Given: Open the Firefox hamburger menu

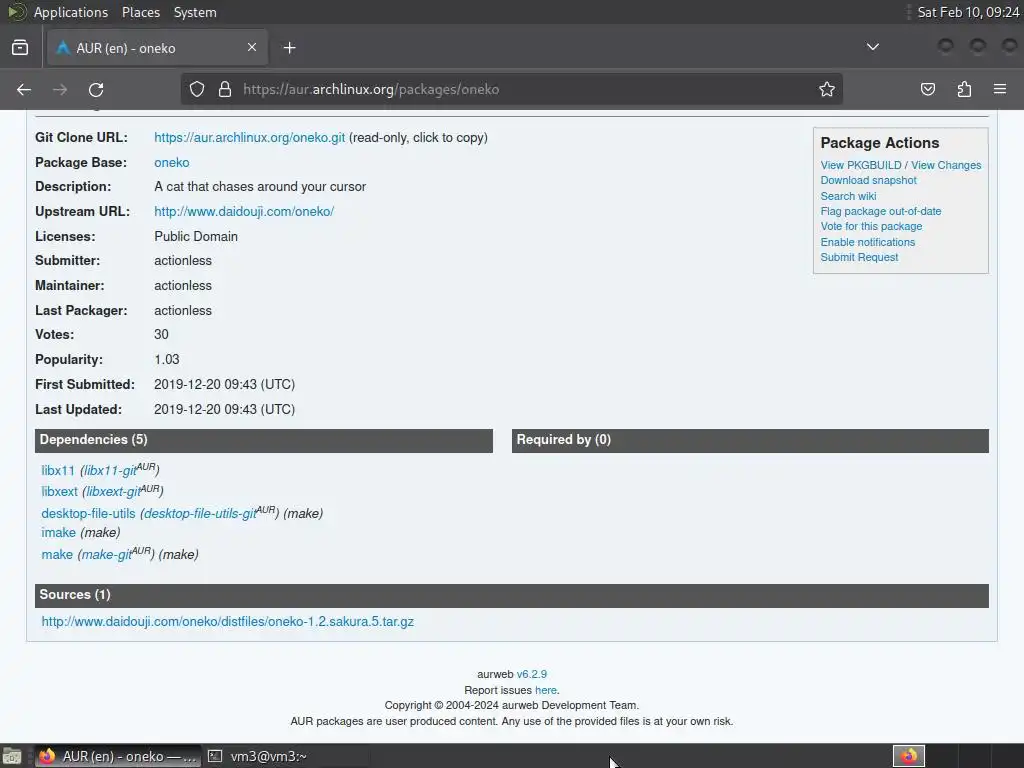Looking at the screenshot, I should [1000, 89].
